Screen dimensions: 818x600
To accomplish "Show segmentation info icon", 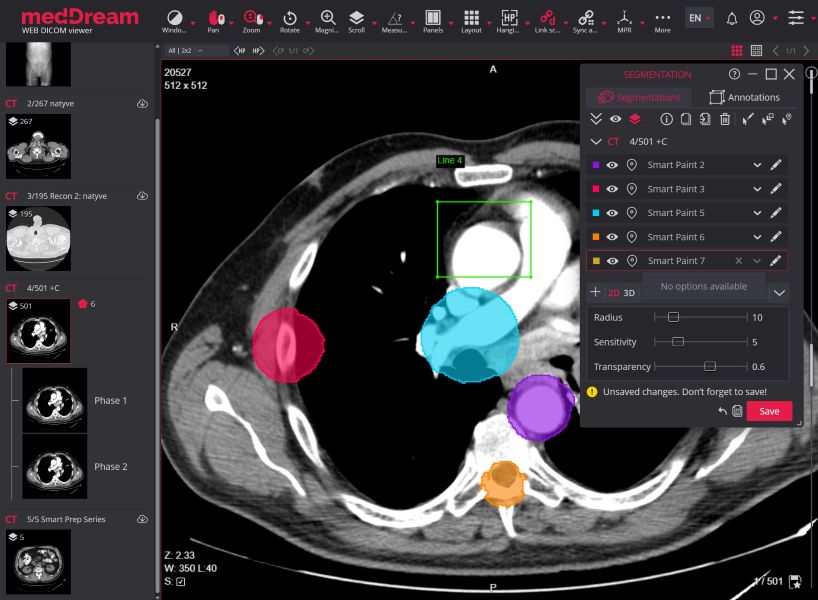I will (666, 119).
